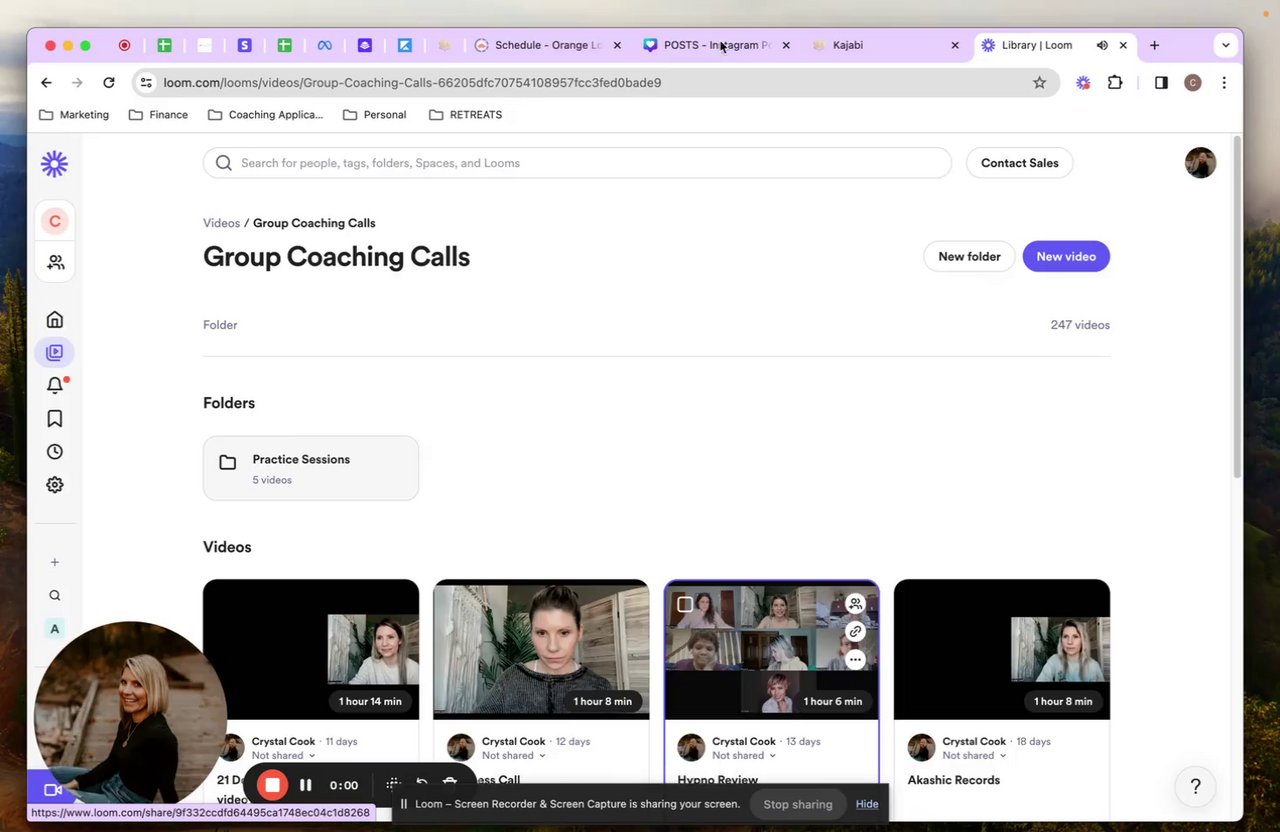
Task: Open the RETREATS bookmarks folder
Action: (x=466, y=115)
